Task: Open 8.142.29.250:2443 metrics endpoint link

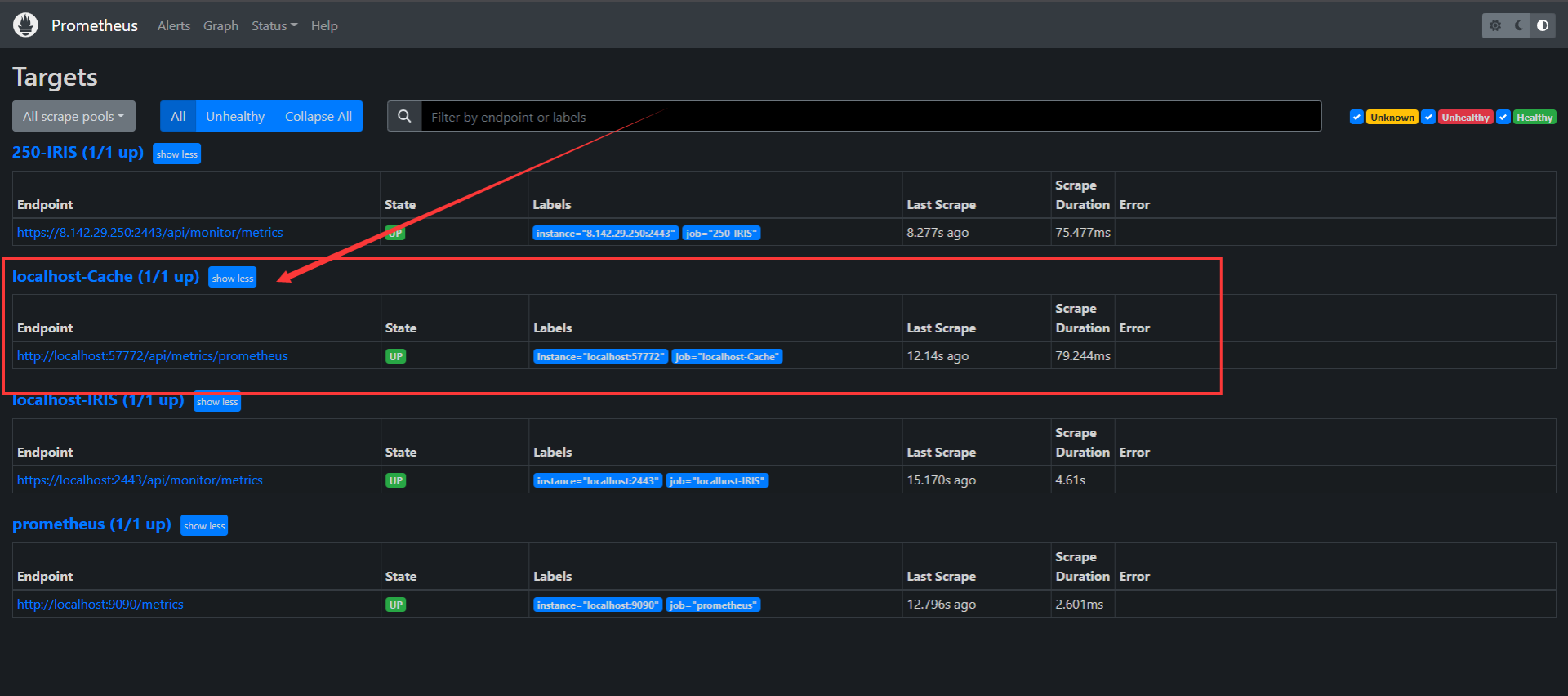Action: [150, 233]
